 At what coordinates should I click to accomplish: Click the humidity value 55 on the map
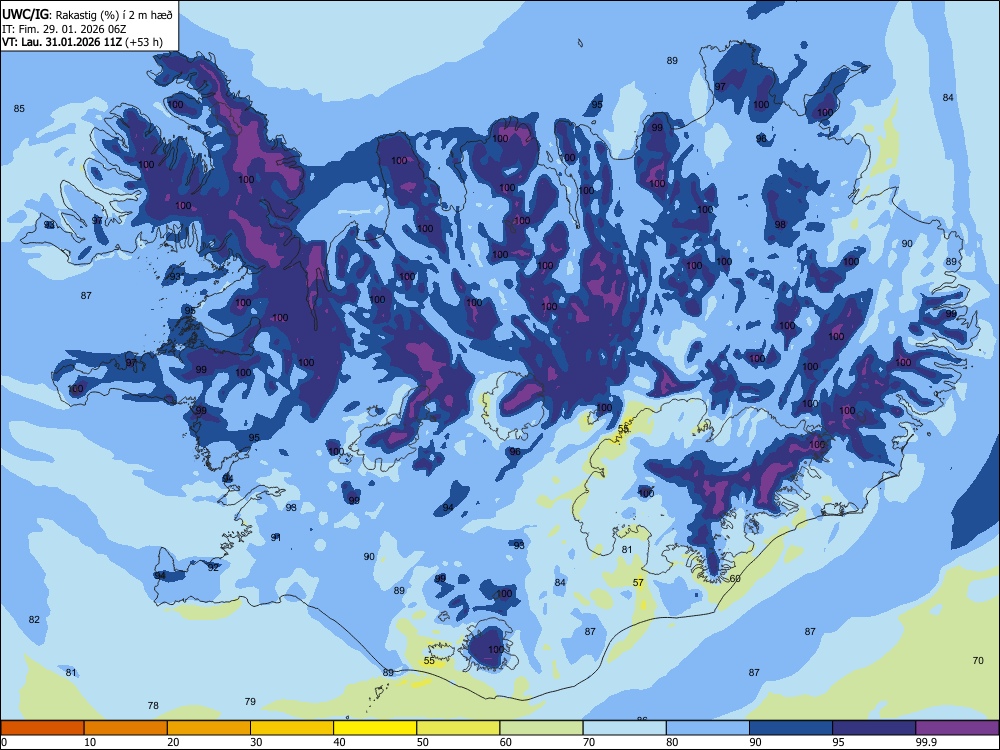(429, 661)
